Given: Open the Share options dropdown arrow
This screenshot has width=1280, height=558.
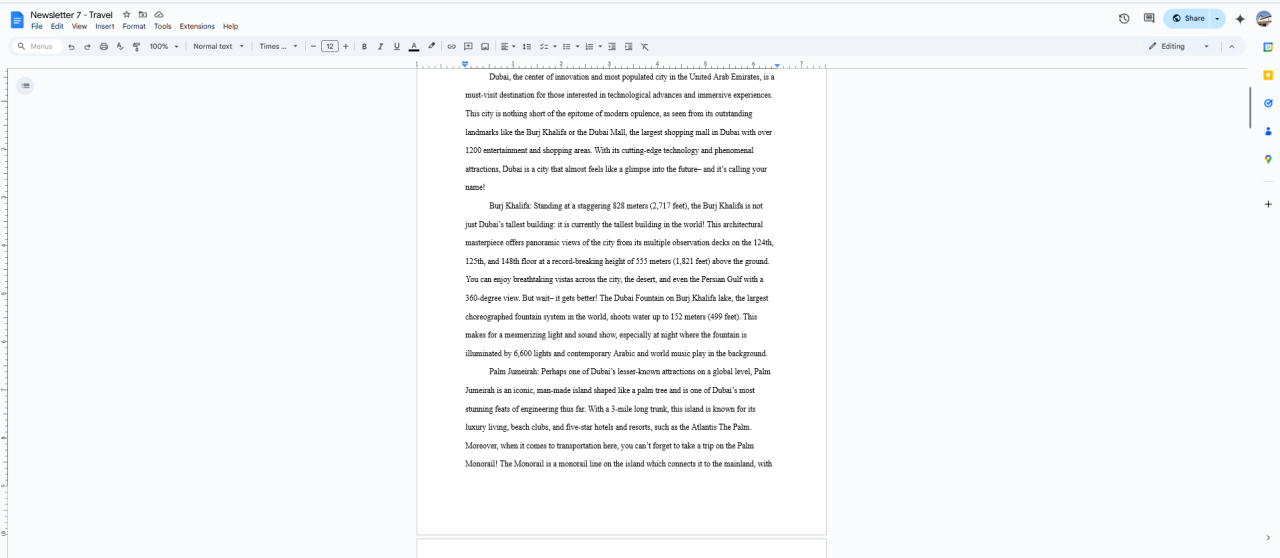Looking at the screenshot, I should click(x=1217, y=19).
